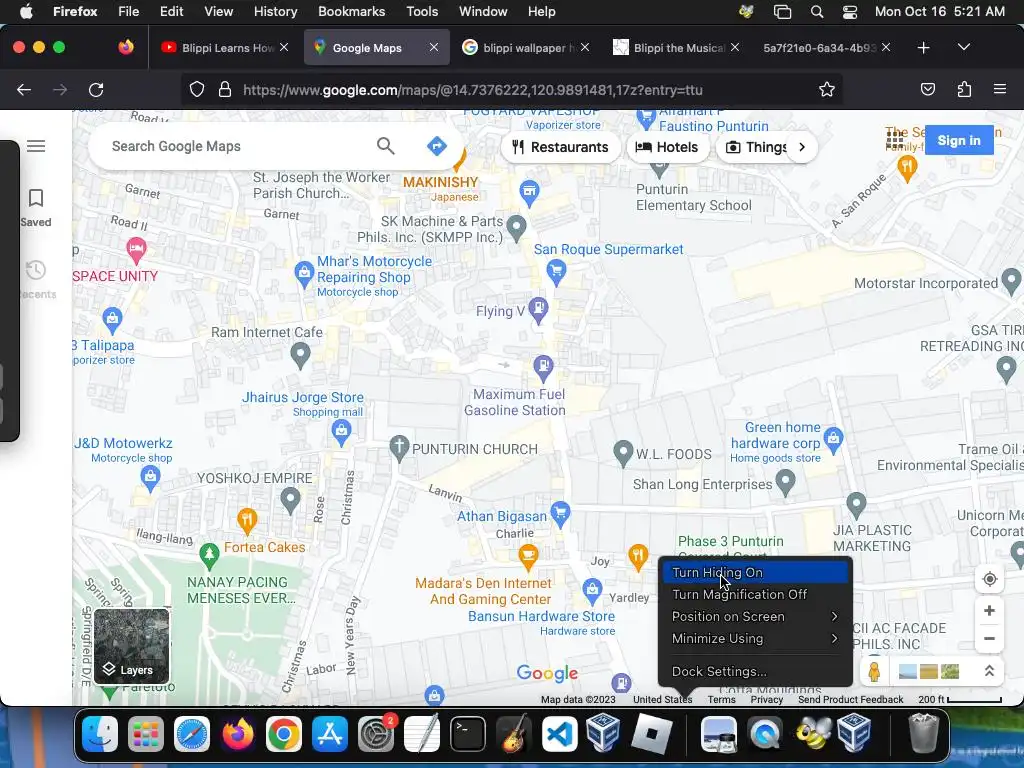
Task: Open the Saved places bookmark icon
Action: click(36, 198)
